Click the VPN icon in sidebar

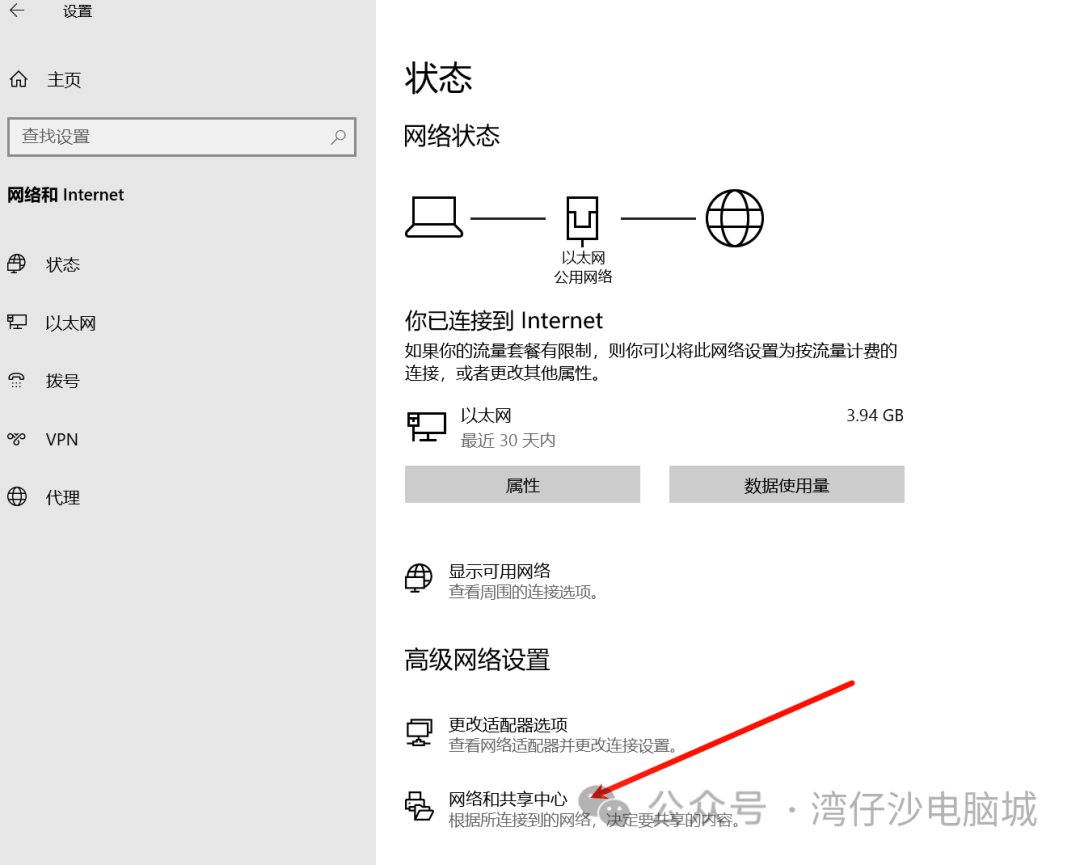(x=17, y=439)
